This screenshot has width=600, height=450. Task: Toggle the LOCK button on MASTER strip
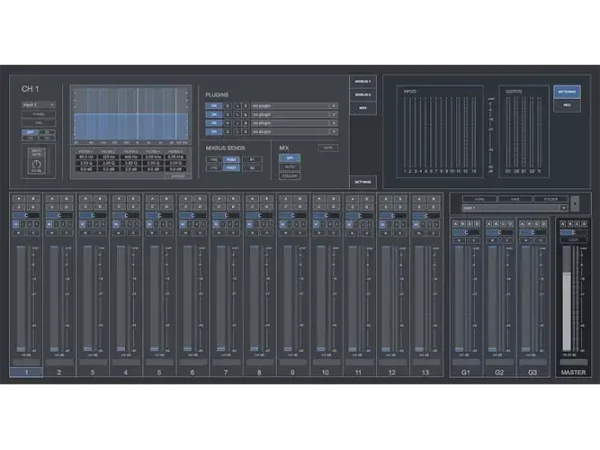pyautogui.click(x=573, y=240)
